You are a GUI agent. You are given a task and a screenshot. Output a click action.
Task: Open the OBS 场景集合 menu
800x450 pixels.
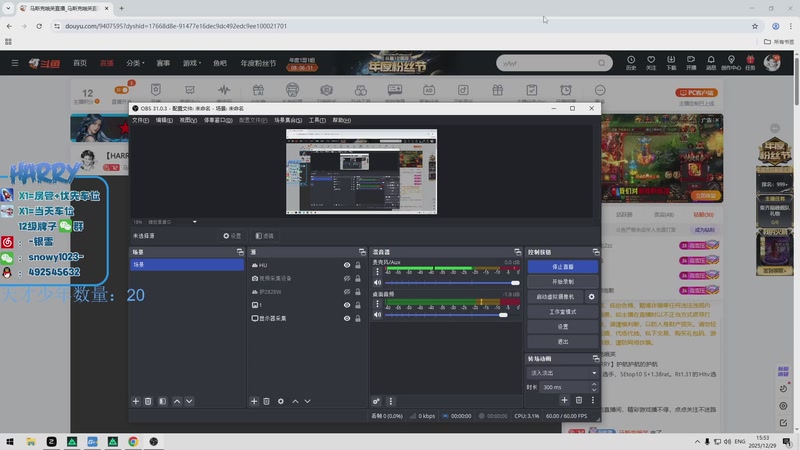click(288, 120)
